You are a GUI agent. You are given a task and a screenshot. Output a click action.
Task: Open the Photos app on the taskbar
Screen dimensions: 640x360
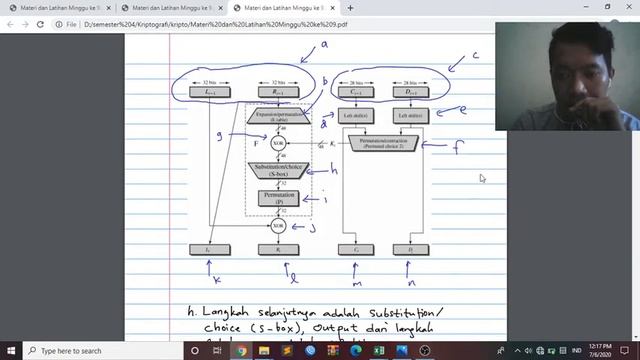coord(402,351)
